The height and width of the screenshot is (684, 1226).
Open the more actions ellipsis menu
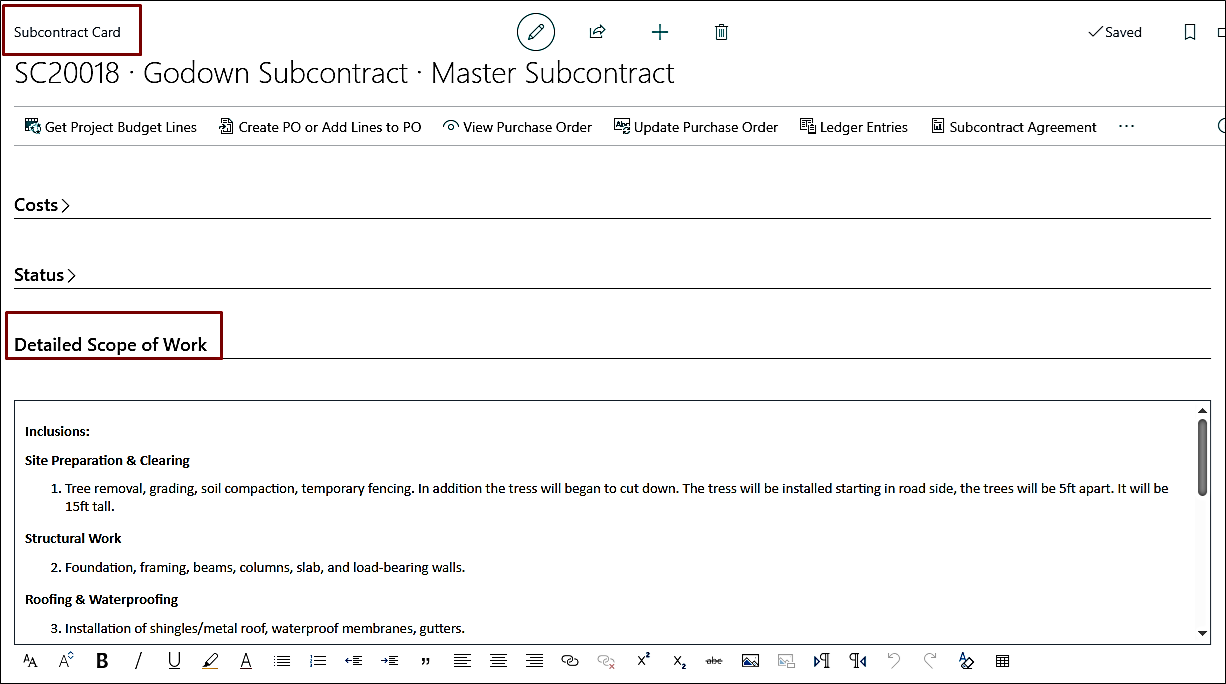click(1127, 127)
